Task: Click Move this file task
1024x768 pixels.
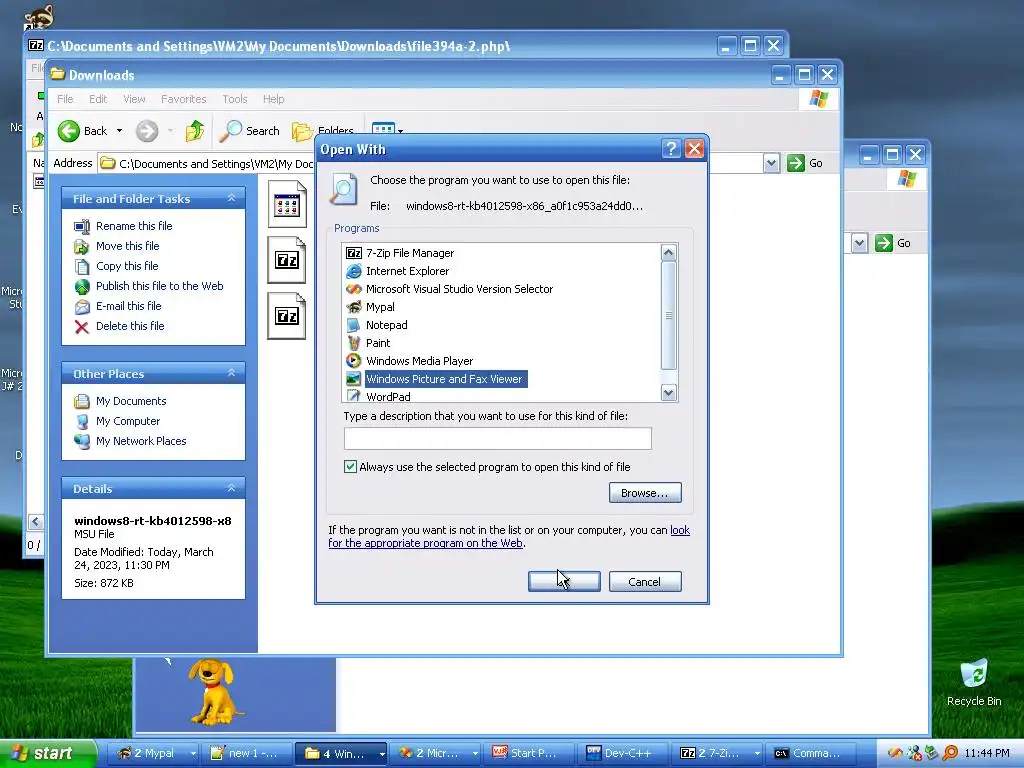Action: pyautogui.click(x=127, y=246)
